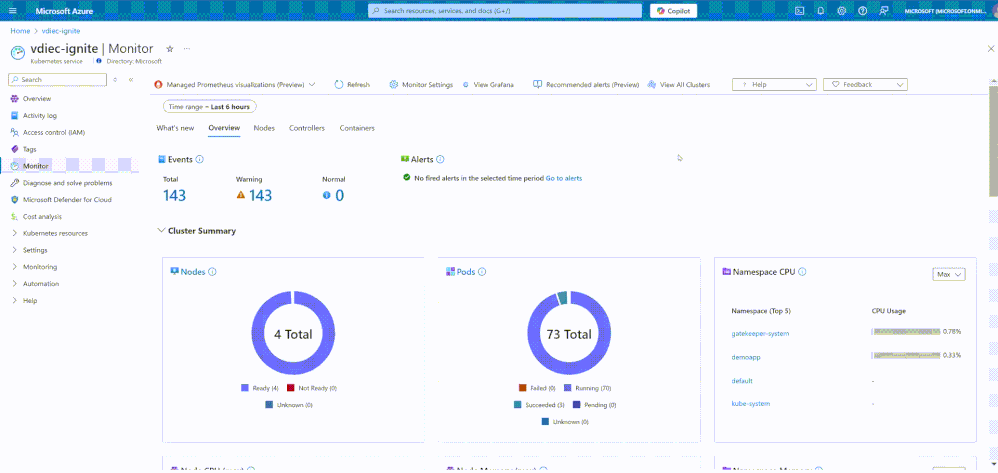This screenshot has height=473, width=998.
Task: Open Overview in the sidebar
Action: pos(37,99)
